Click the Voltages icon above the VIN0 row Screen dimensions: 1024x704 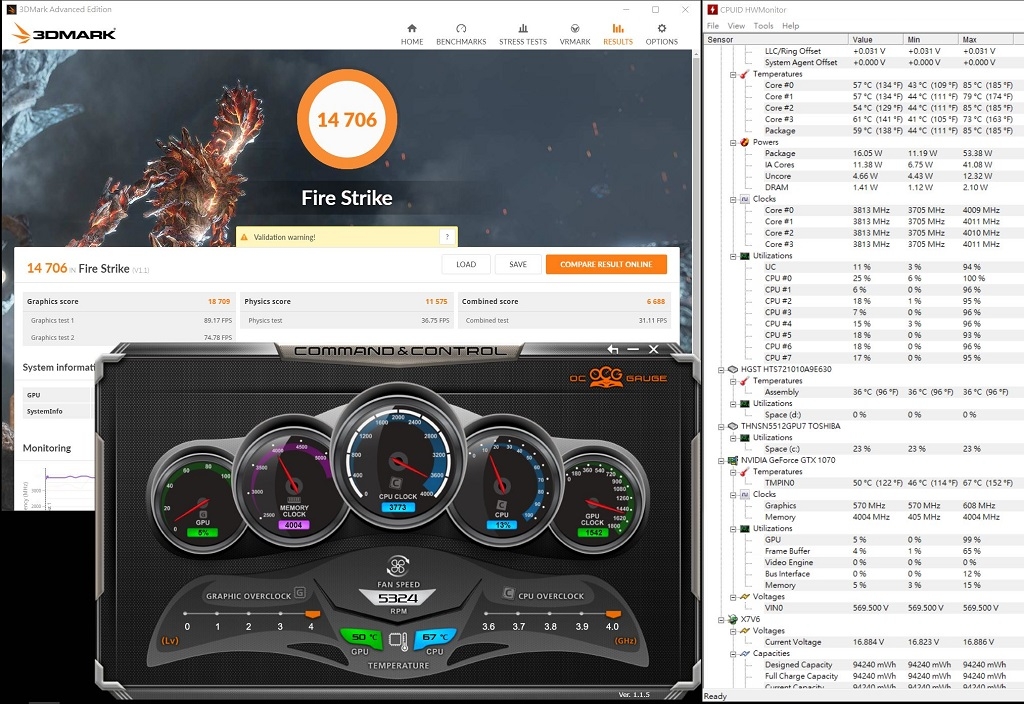pos(744,596)
